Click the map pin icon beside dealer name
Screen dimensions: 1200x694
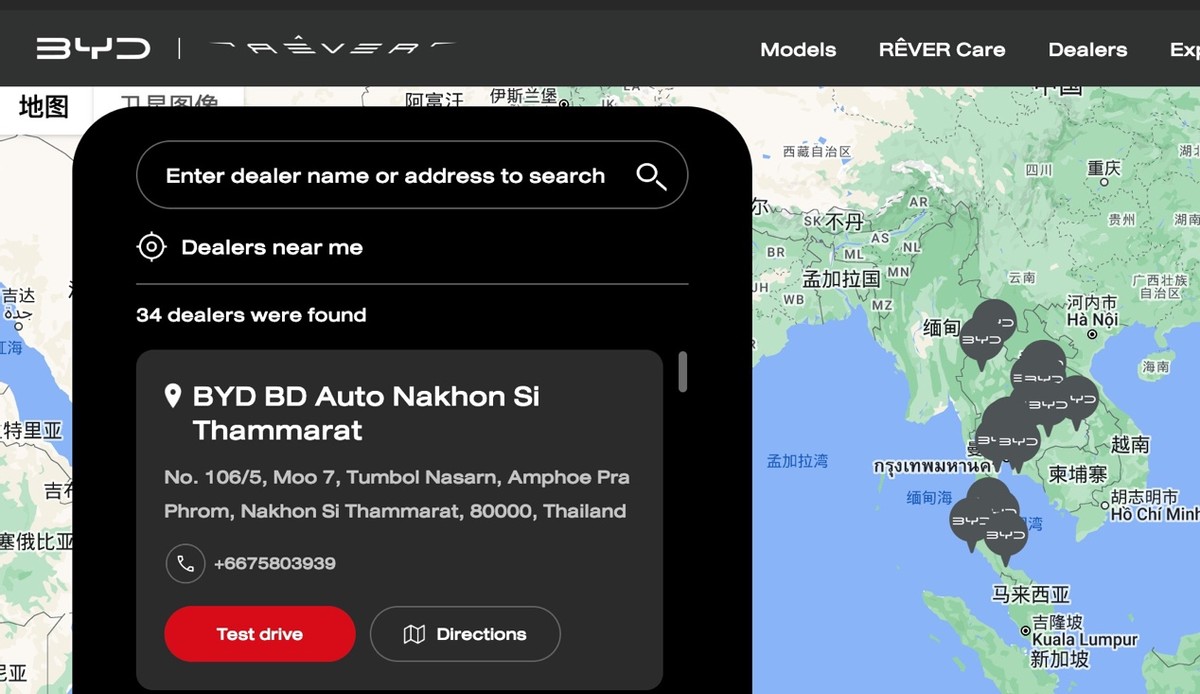[x=173, y=396]
